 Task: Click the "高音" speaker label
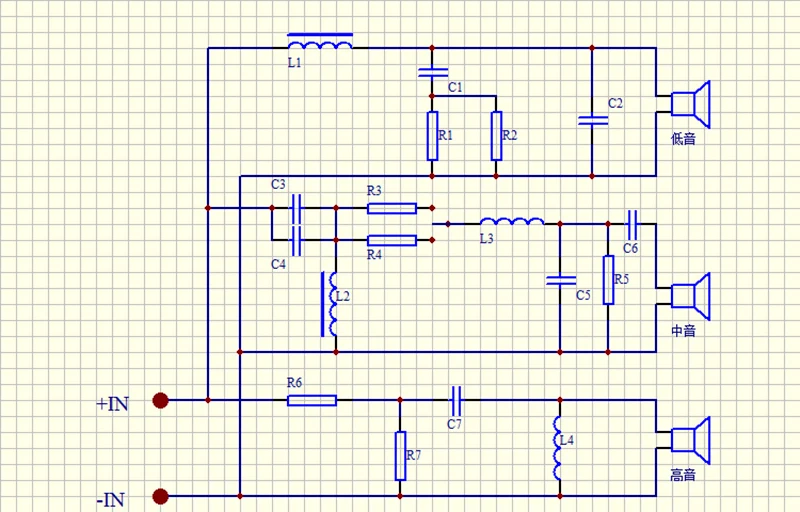pyautogui.click(x=683, y=475)
